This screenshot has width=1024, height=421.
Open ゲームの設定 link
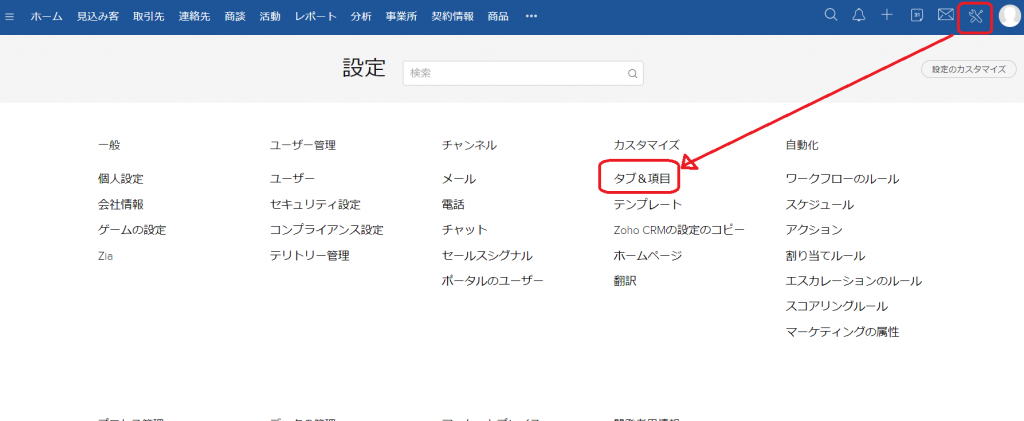pyautogui.click(x=132, y=230)
